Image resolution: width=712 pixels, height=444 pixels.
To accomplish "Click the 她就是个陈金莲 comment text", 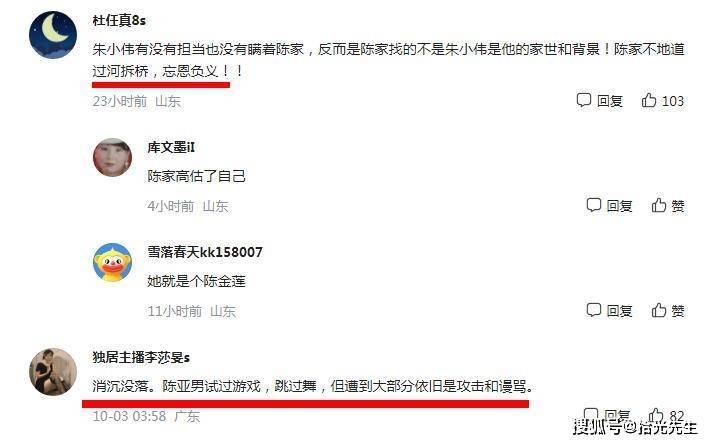I will click(196, 281).
